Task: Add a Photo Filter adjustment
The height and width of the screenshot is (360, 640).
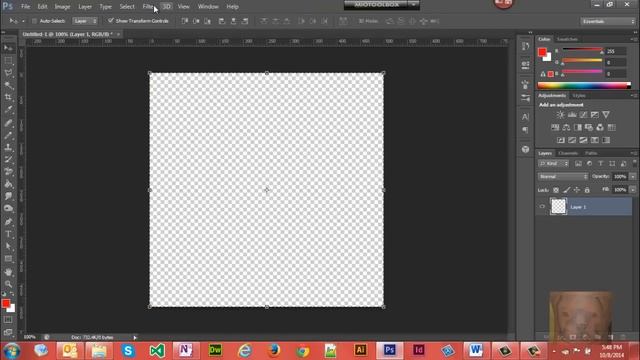Action: [x=589, y=128]
